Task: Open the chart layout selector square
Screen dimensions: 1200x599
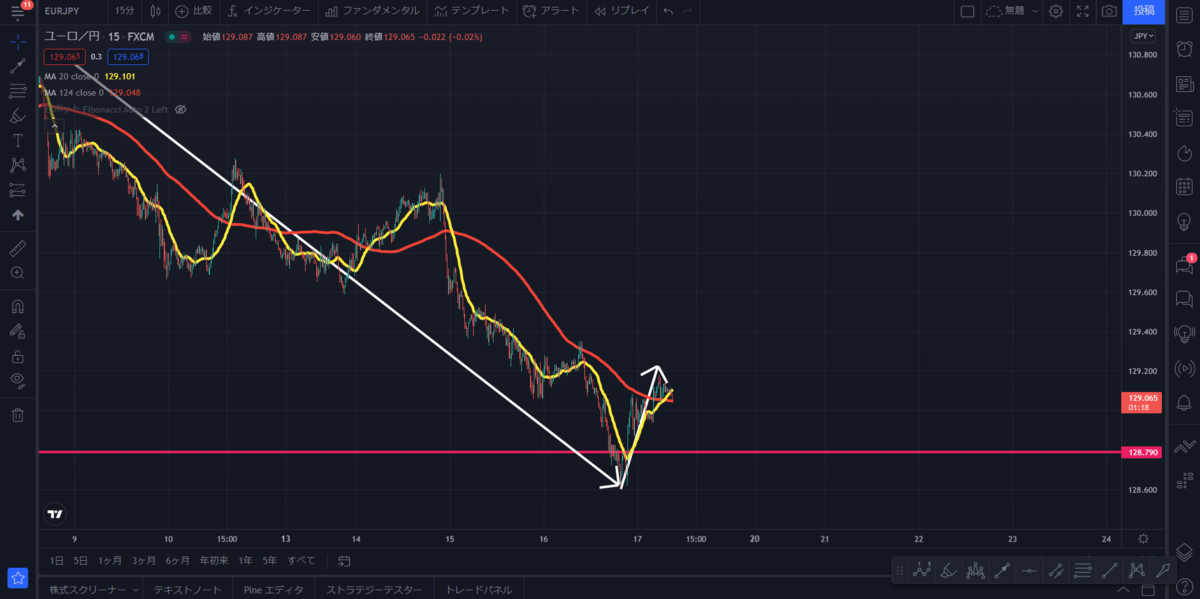Action: [x=967, y=11]
